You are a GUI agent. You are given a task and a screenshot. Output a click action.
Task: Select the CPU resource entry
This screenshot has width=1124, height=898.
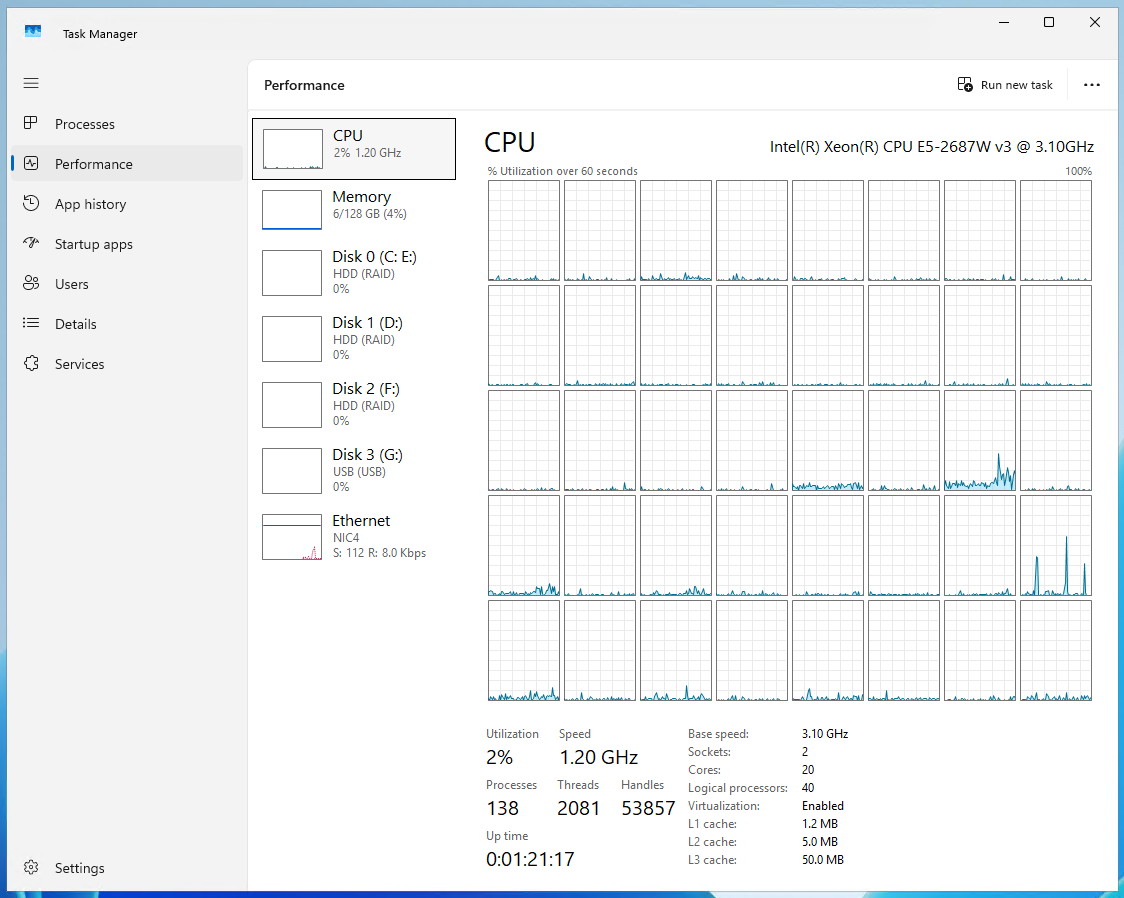pos(354,149)
